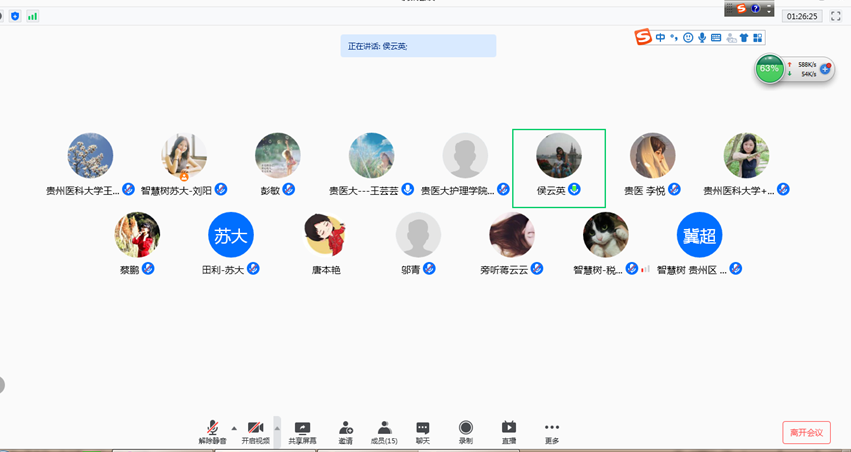Click the 邀请 invite participants icon
Screen dimensions: 851x452
tap(345, 432)
